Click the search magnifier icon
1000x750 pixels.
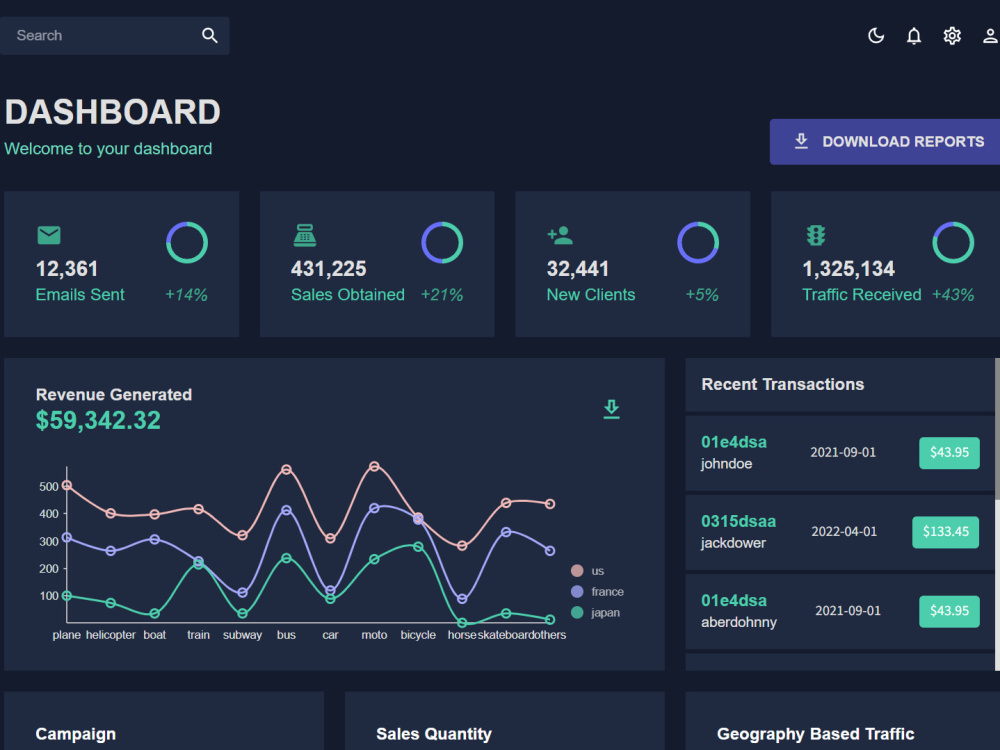point(210,36)
